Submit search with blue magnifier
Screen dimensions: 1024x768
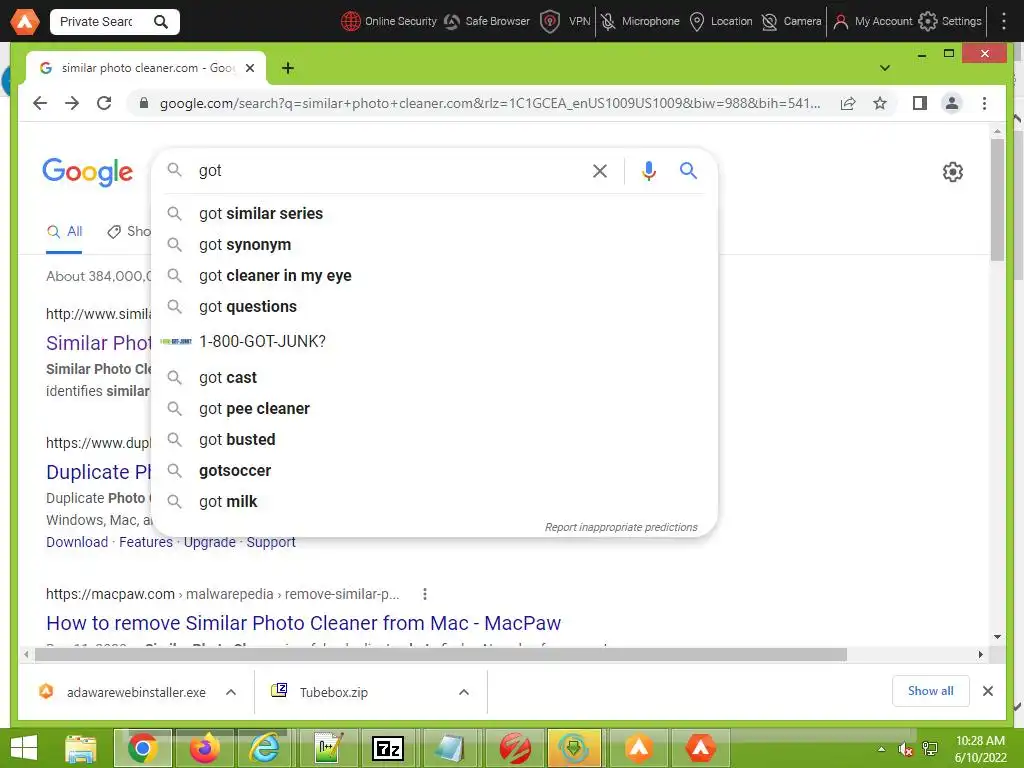(688, 170)
